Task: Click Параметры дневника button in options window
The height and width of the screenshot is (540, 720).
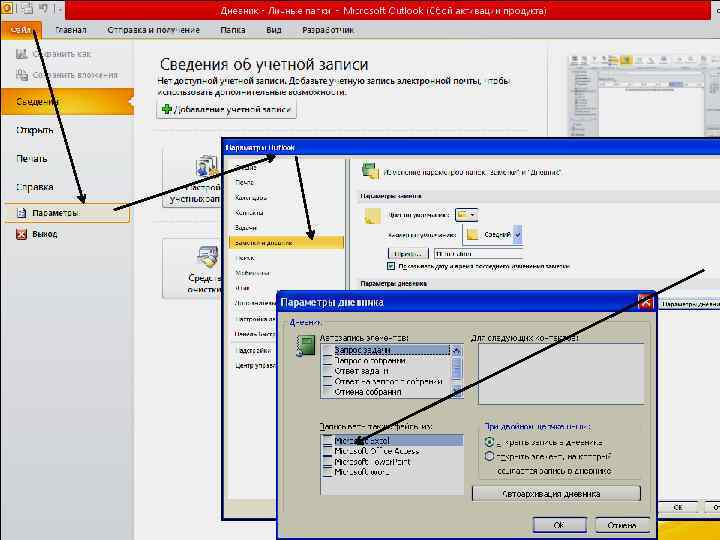Action: click(689, 304)
